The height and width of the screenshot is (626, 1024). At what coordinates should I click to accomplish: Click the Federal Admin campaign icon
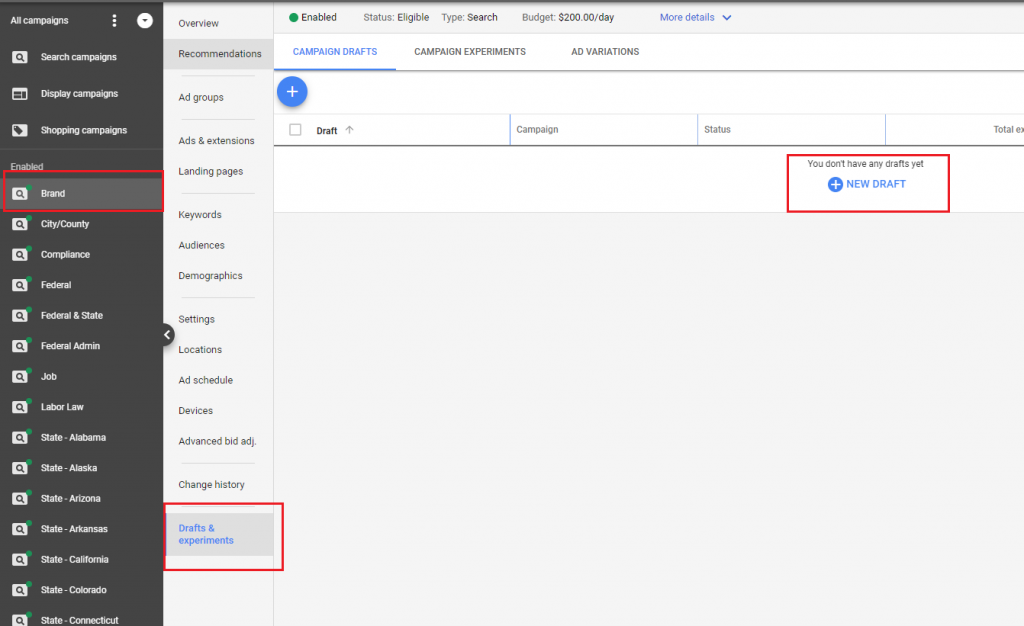coord(20,347)
